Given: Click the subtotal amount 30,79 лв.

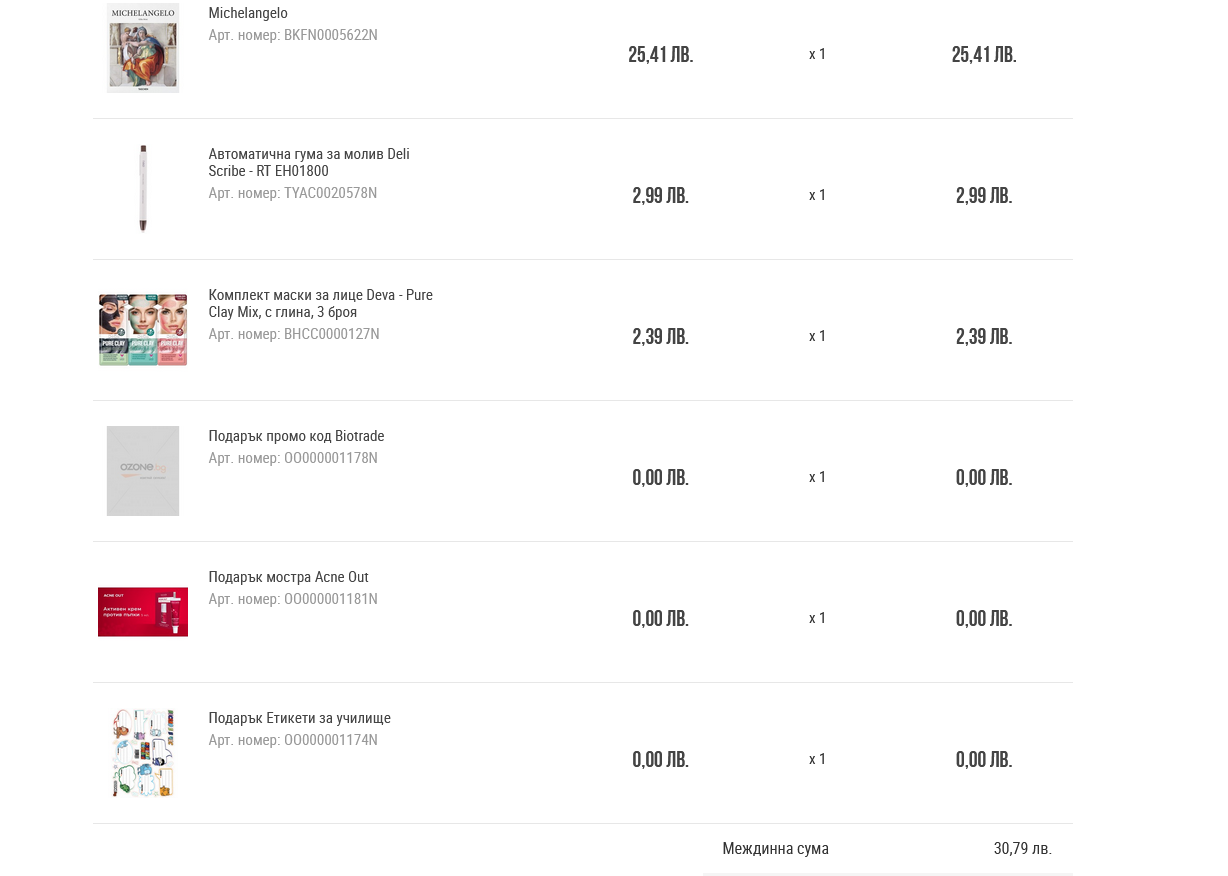Looking at the screenshot, I should coord(1022,848).
